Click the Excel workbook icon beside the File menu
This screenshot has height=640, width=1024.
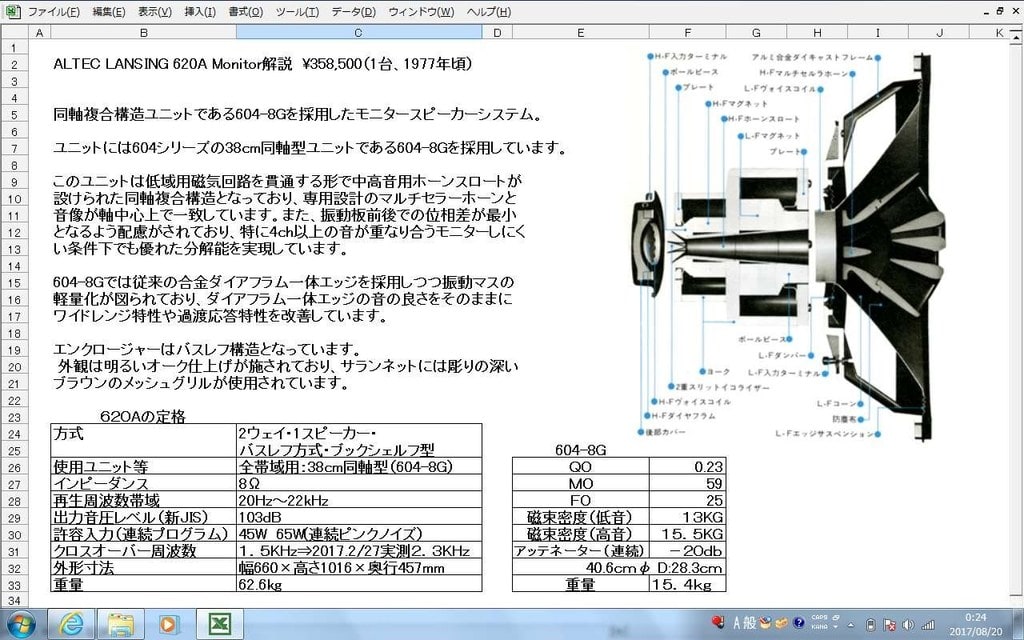pyautogui.click(x=12, y=11)
